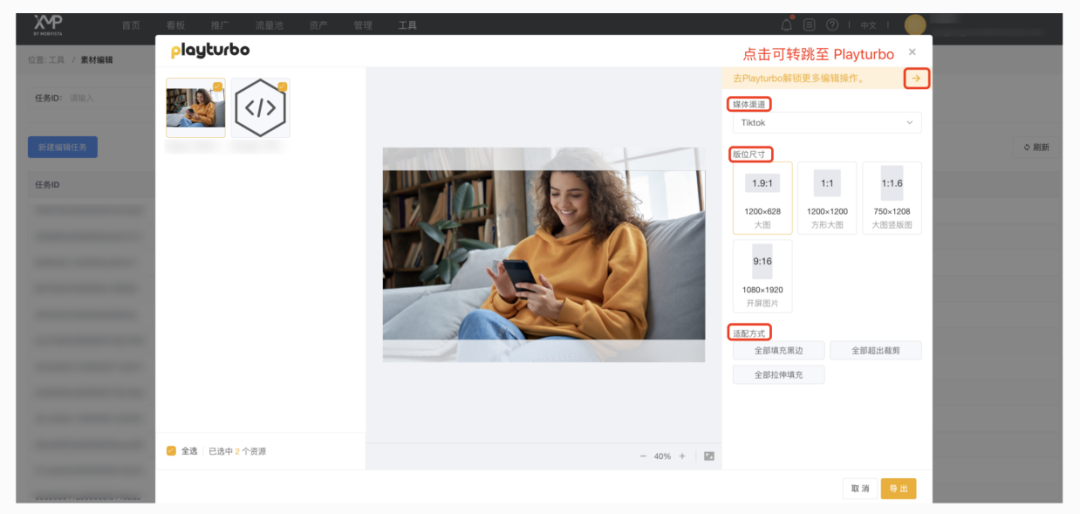Click the 工具 breadcrumb link
Viewport: 1080px width, 514px height.
(56, 60)
